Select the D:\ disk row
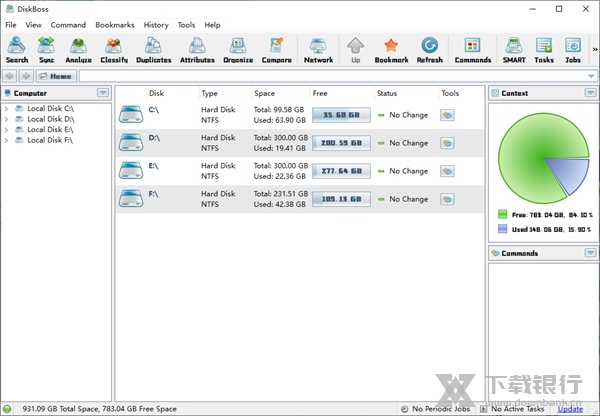600x416 pixels. [x=300, y=143]
